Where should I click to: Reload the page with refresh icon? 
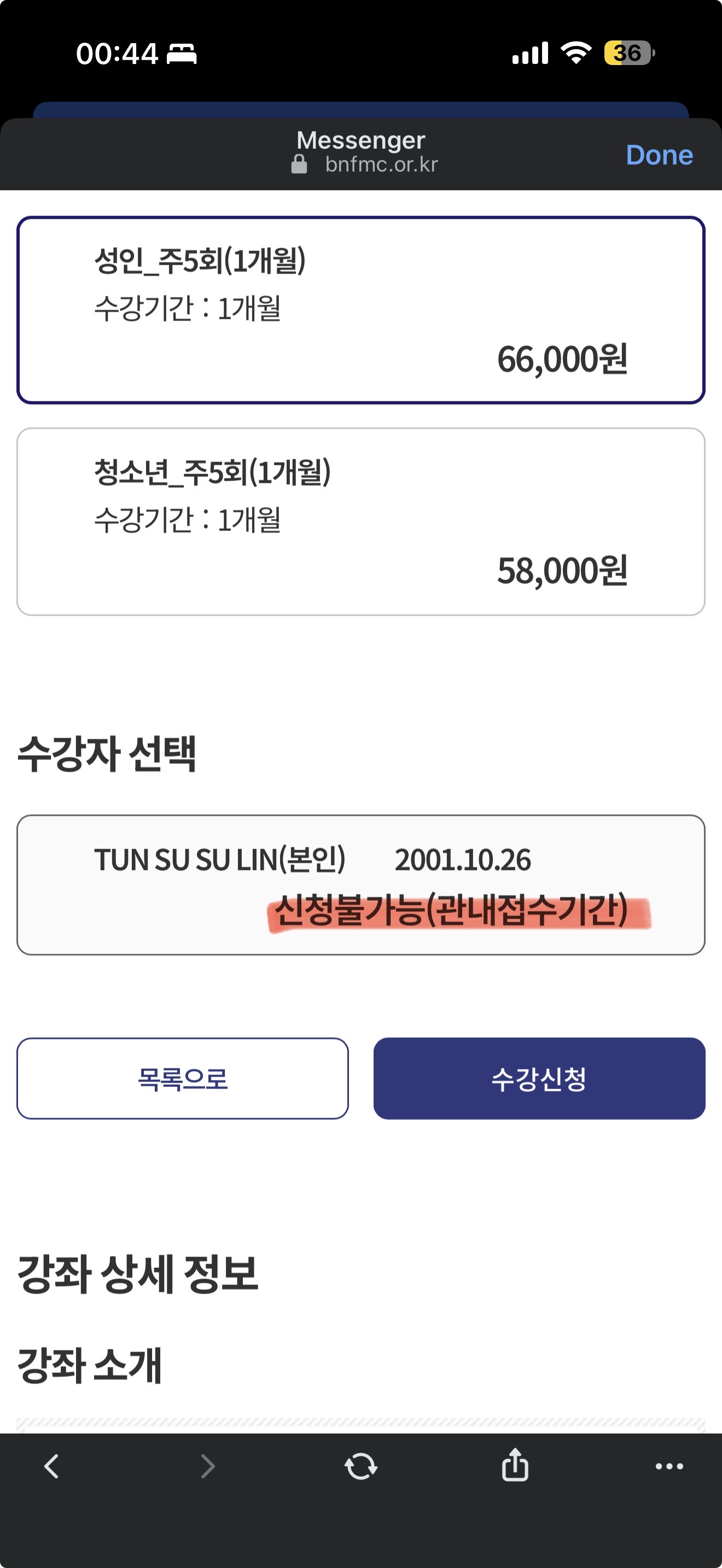(x=361, y=1466)
